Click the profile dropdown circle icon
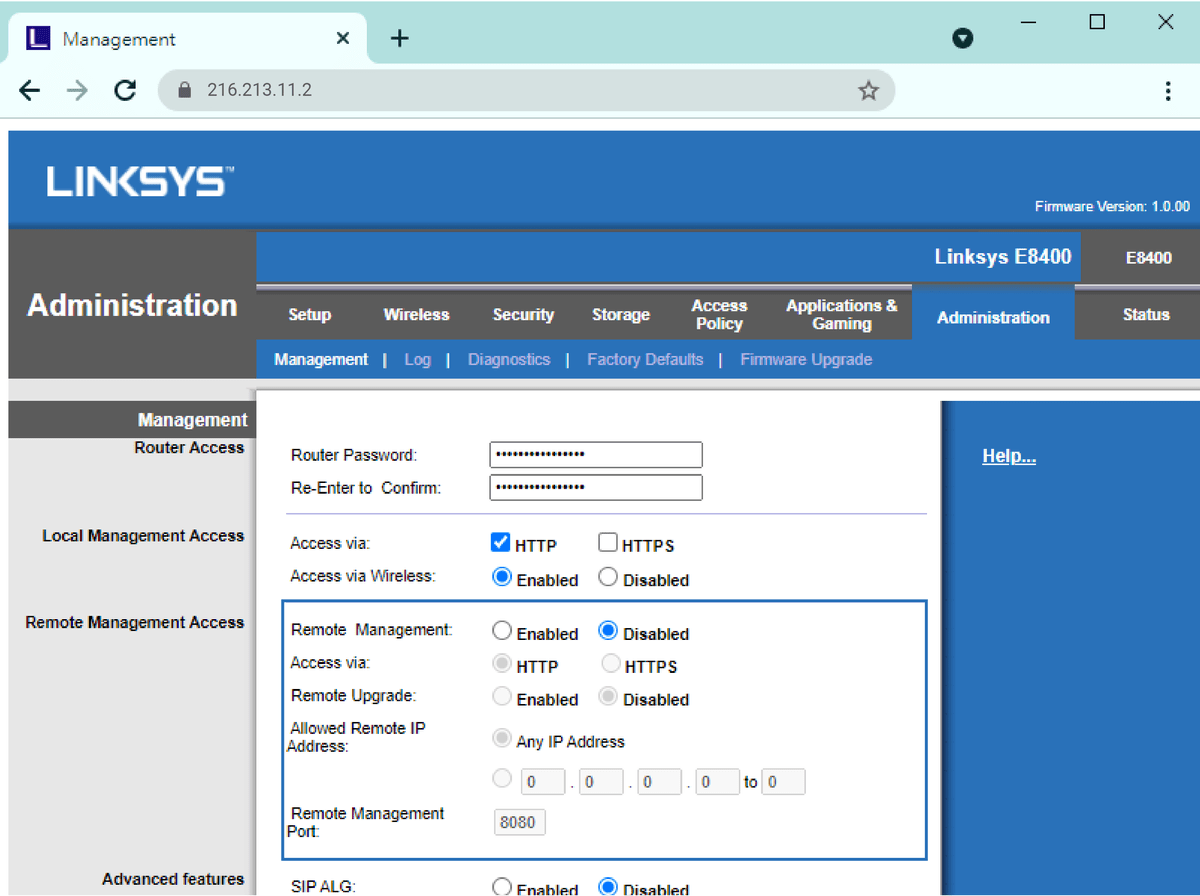 (963, 39)
